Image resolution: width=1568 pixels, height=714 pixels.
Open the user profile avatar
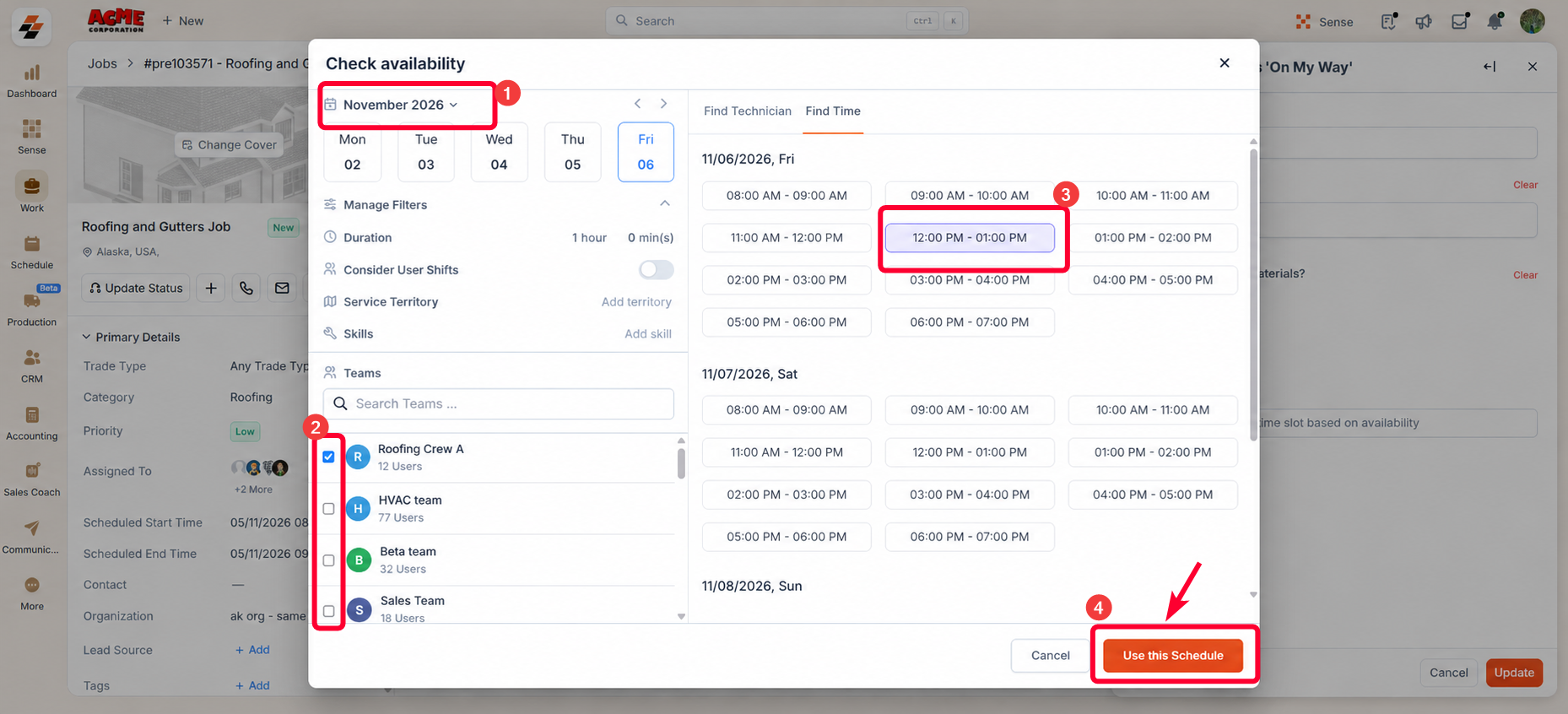point(1532,21)
